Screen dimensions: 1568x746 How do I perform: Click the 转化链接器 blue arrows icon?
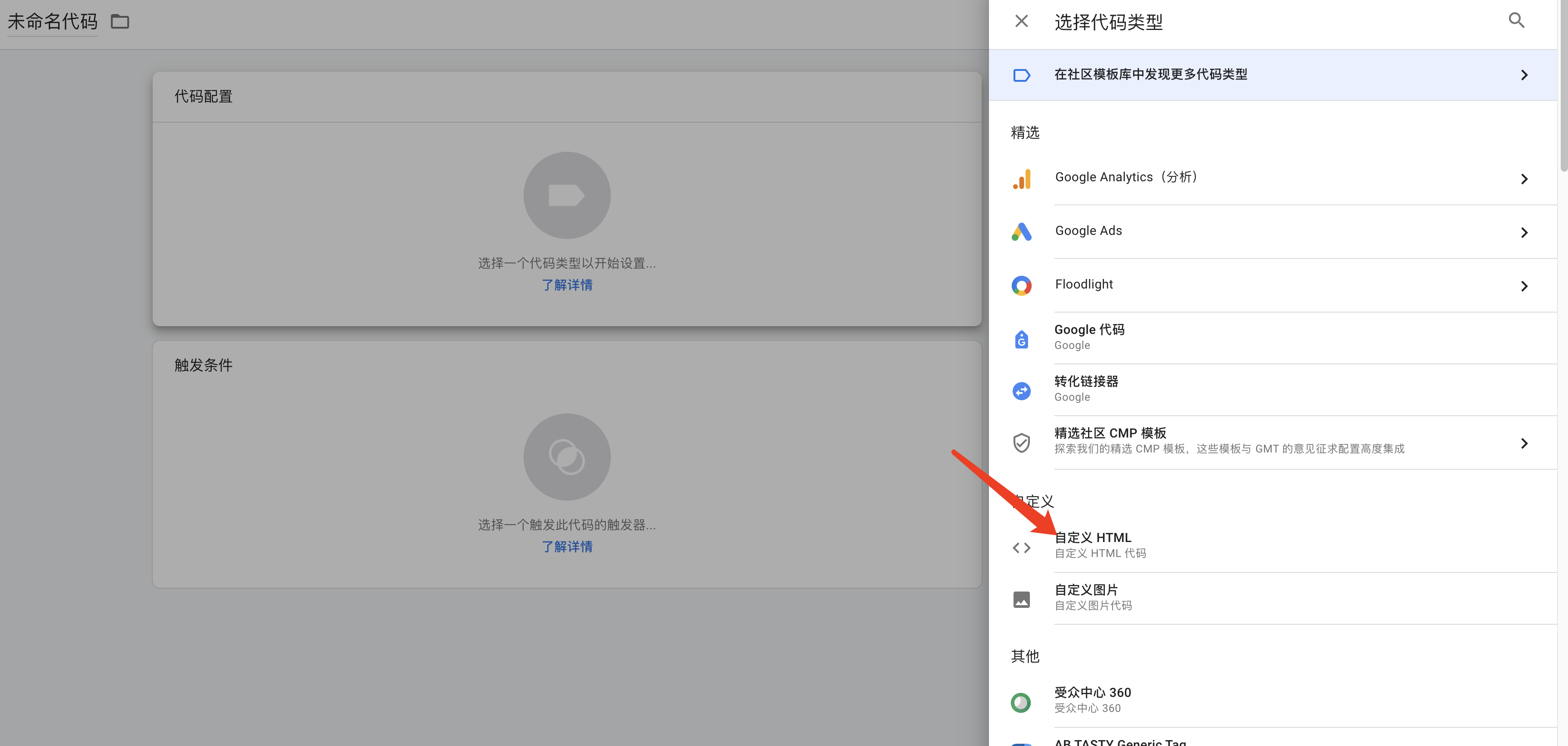point(1021,391)
